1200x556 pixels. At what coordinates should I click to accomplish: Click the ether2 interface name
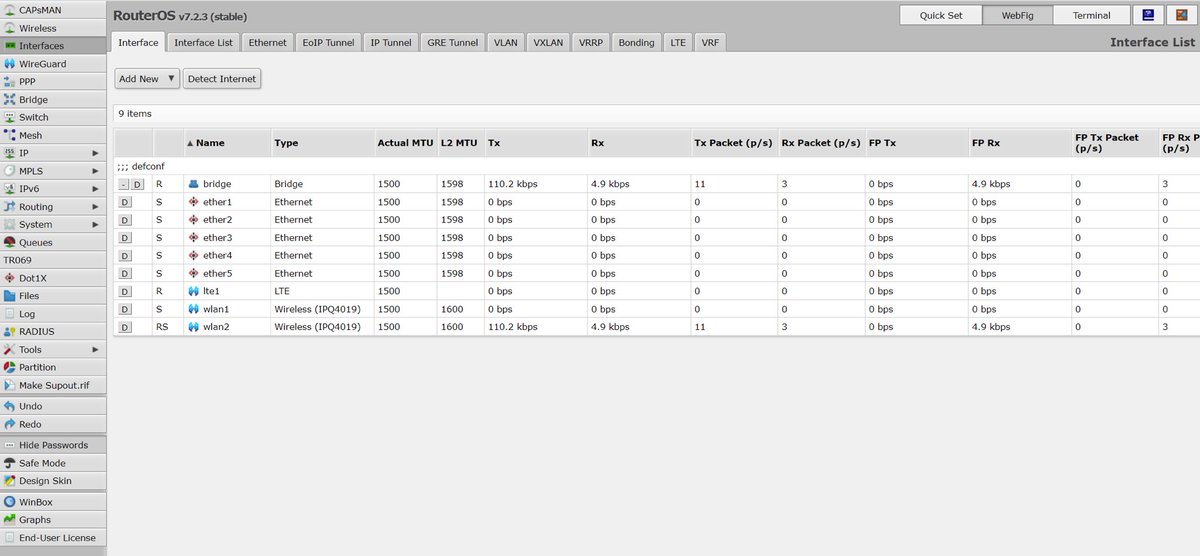click(x=217, y=220)
